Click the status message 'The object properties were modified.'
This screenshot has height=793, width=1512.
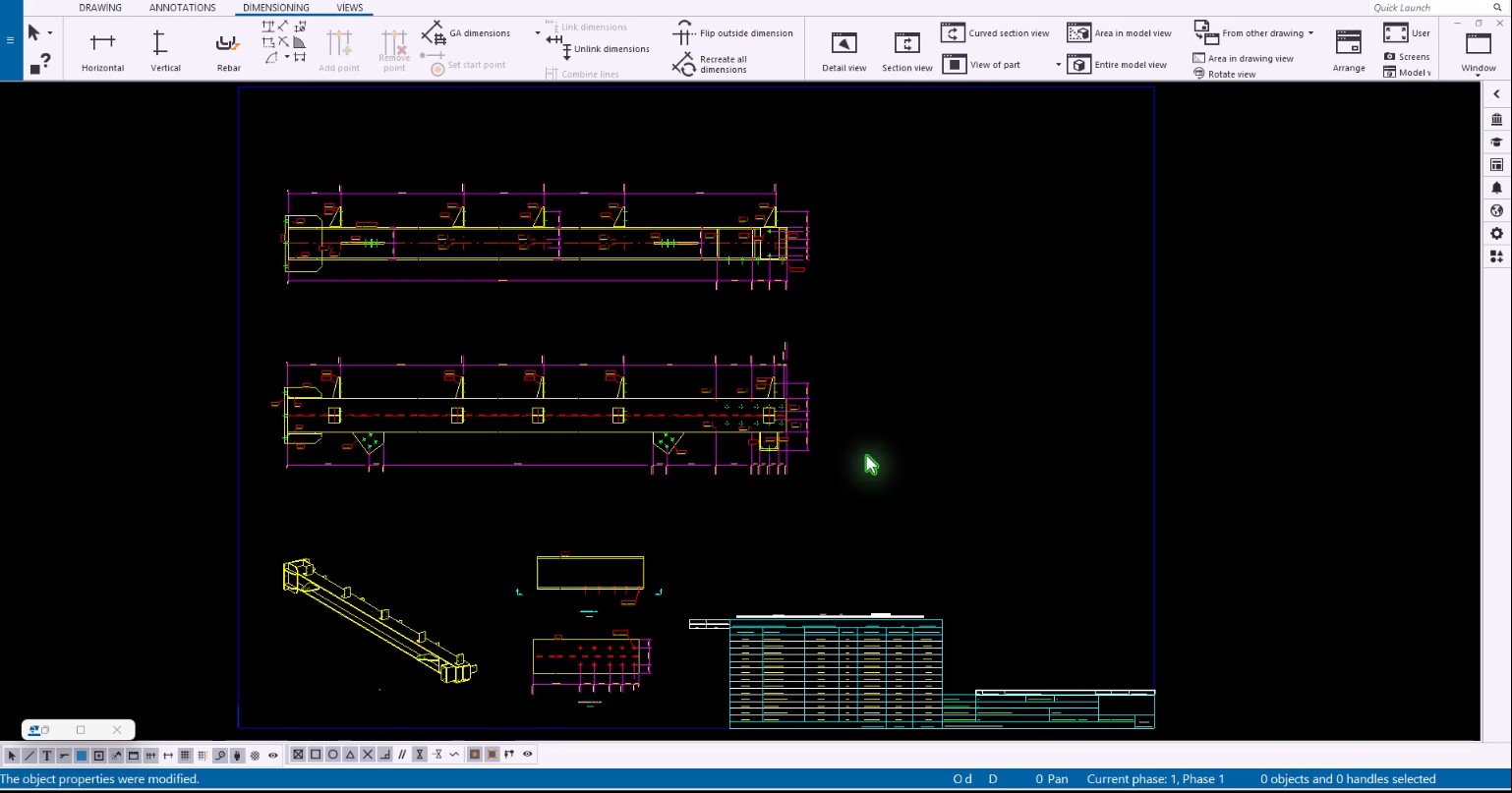[100, 779]
